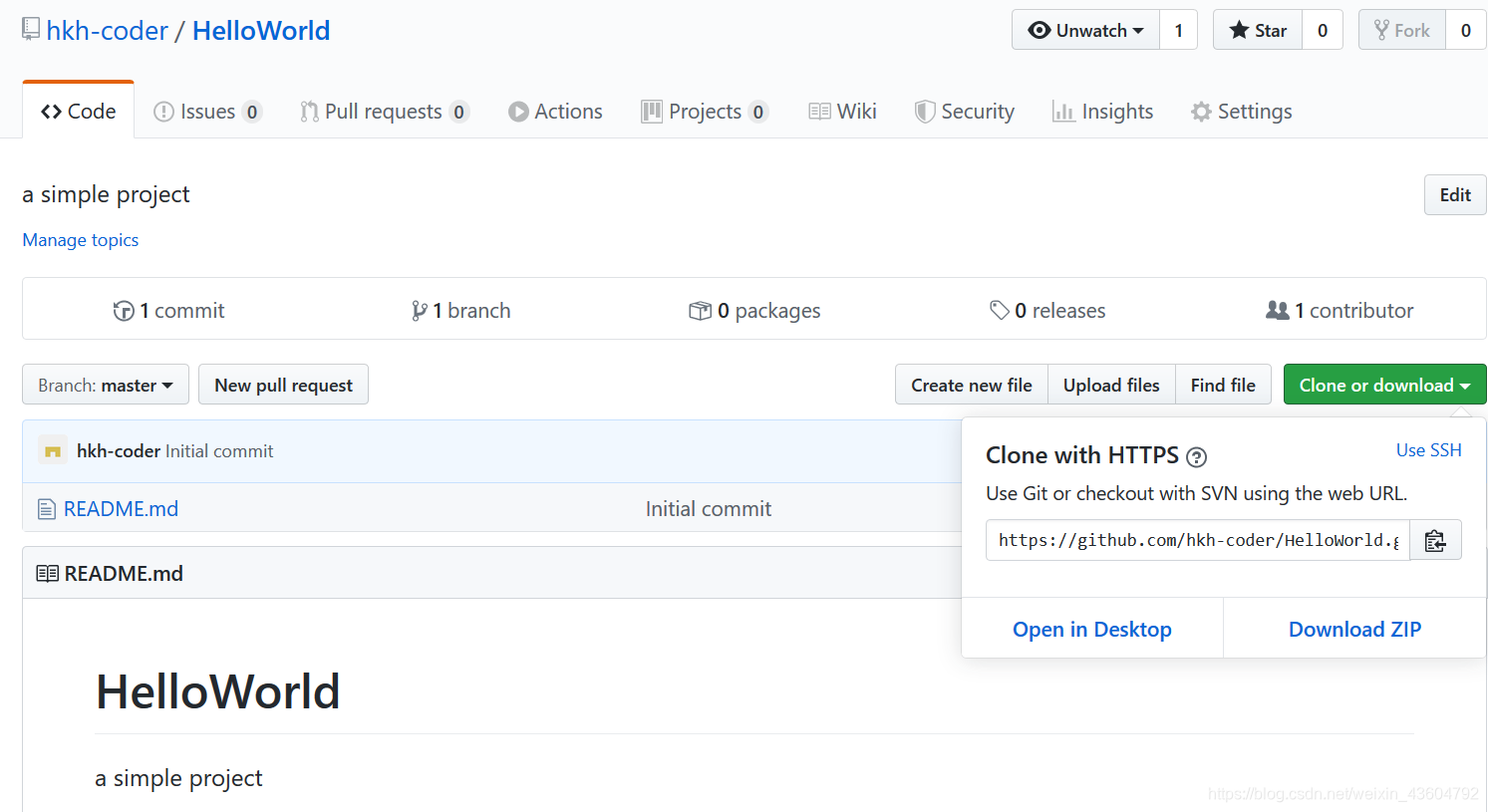Click the Code angle brackets icon
This screenshot has width=1488, height=812.
51,112
